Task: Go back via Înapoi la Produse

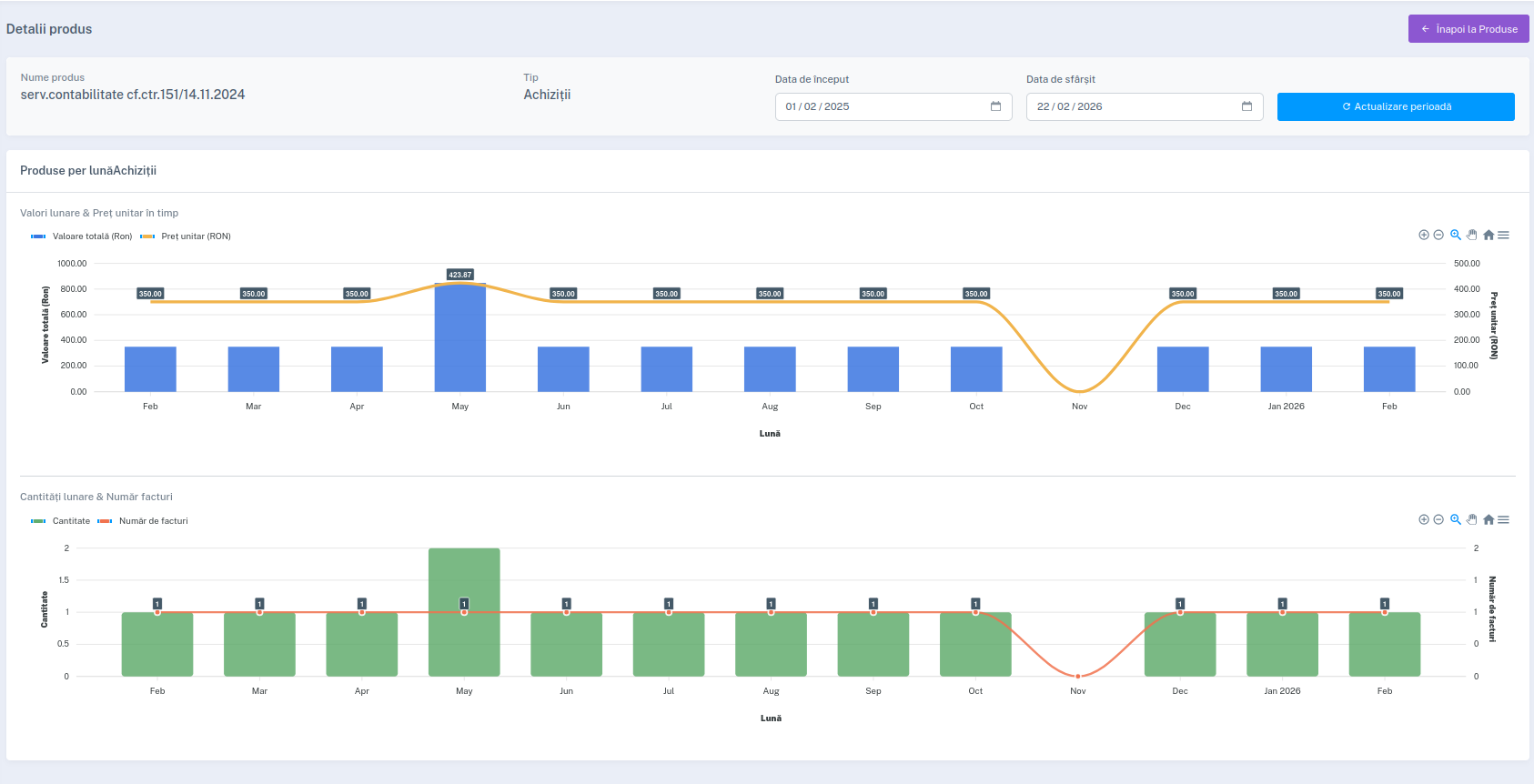Action: click(1468, 29)
